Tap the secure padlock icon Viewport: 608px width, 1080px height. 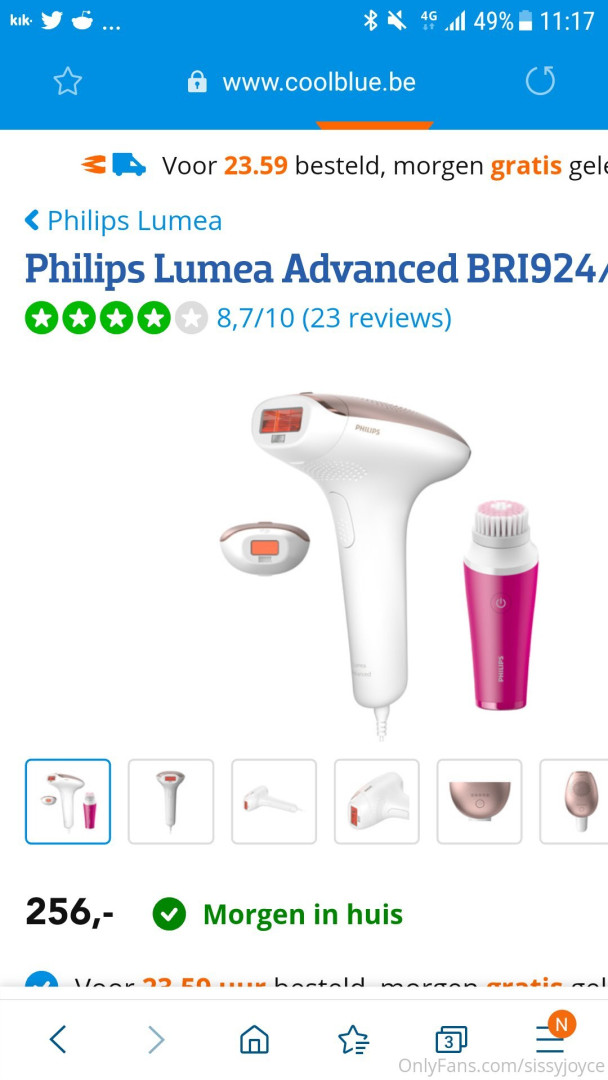coord(197,83)
